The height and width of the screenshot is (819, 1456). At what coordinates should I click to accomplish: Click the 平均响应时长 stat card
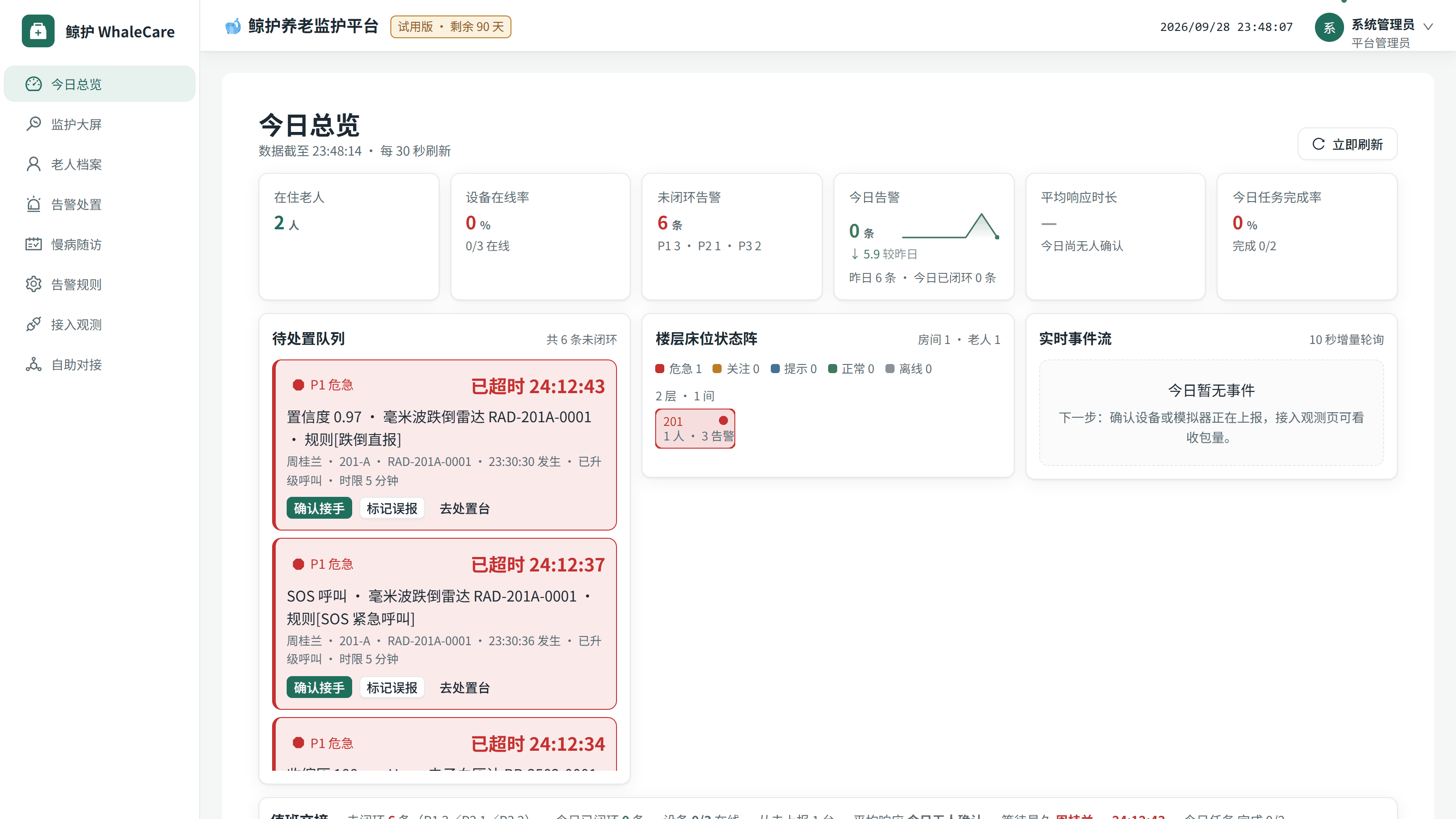click(1115, 236)
